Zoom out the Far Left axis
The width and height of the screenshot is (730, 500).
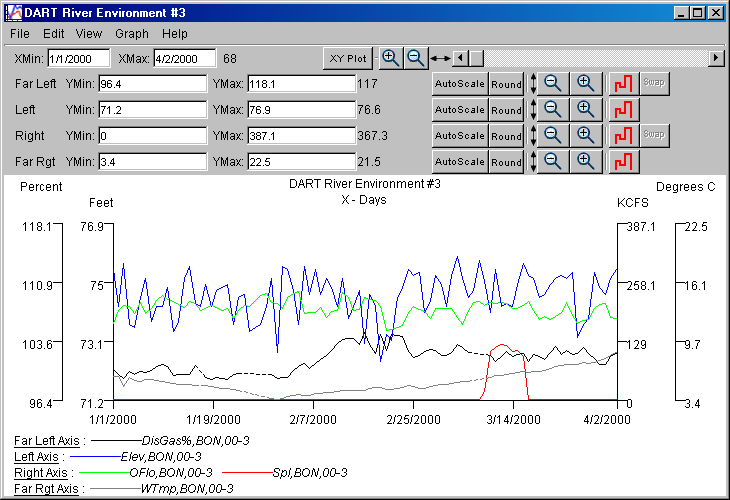coord(552,84)
